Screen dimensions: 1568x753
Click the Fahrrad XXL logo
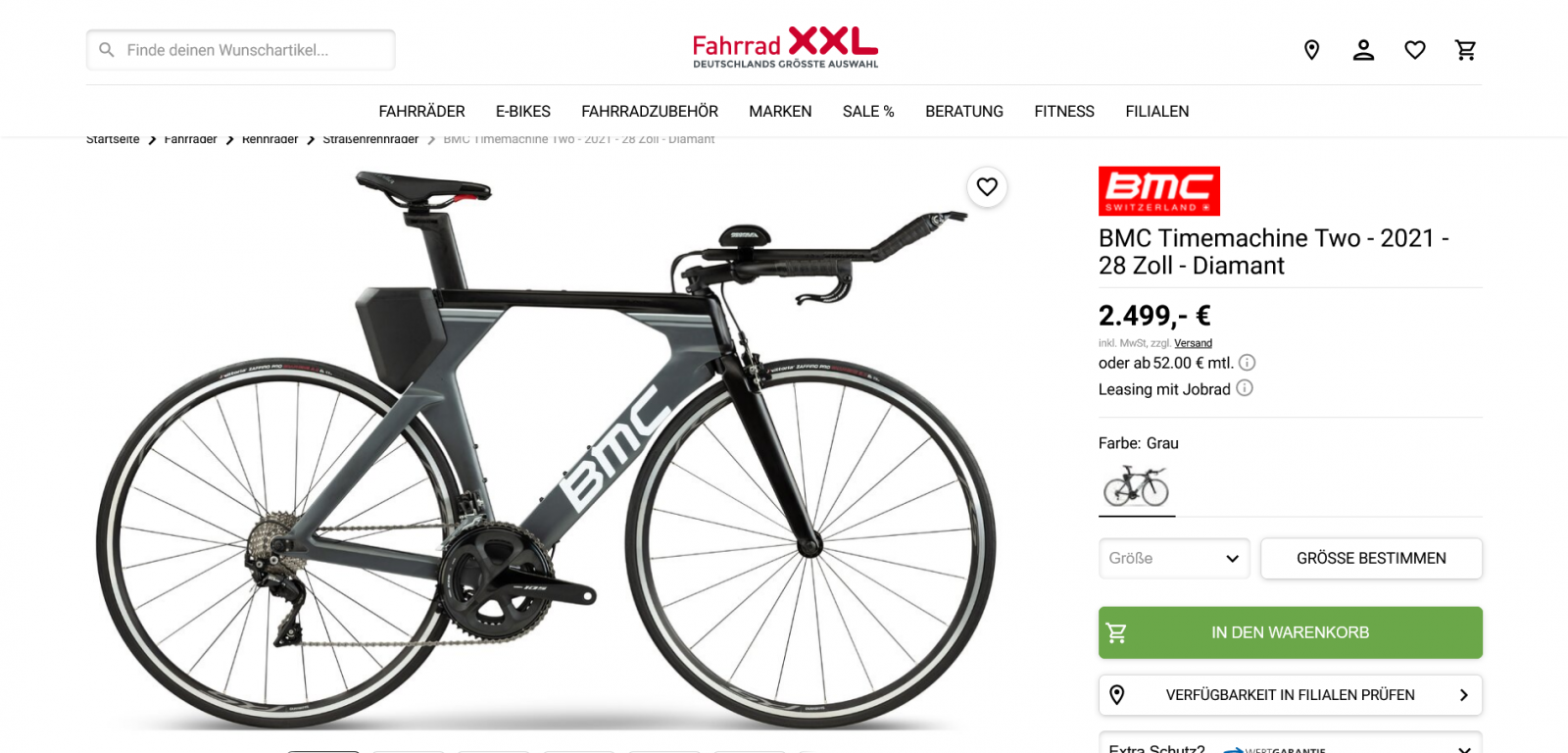coord(785,48)
